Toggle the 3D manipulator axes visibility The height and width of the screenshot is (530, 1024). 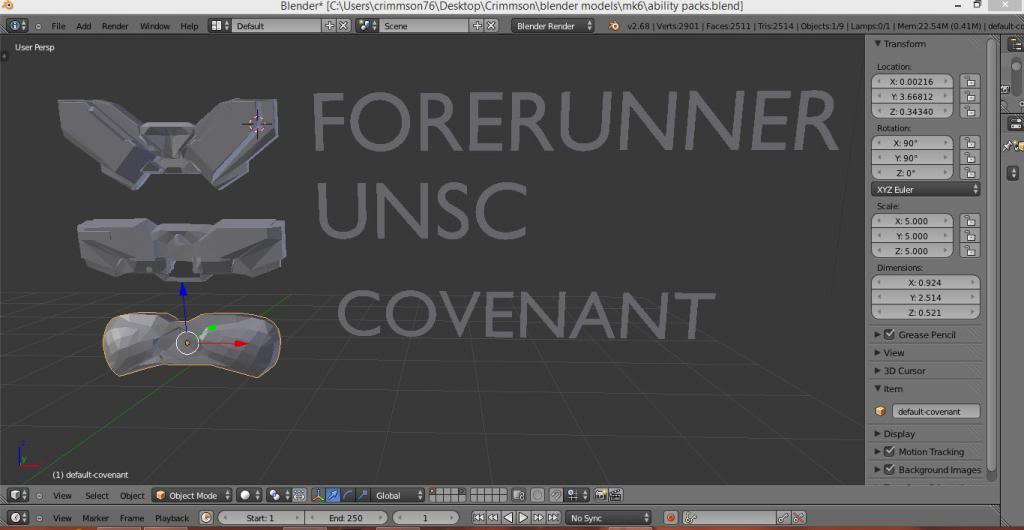318,495
